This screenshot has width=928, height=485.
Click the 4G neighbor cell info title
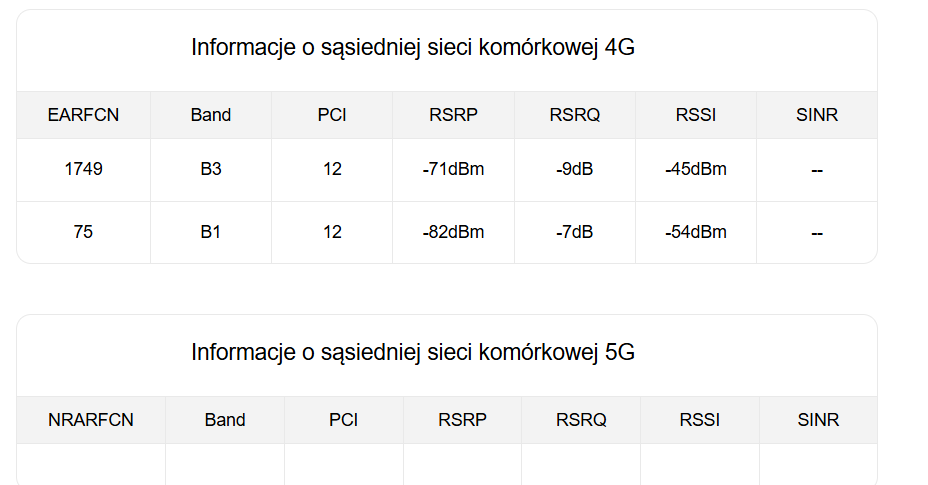[x=413, y=47]
